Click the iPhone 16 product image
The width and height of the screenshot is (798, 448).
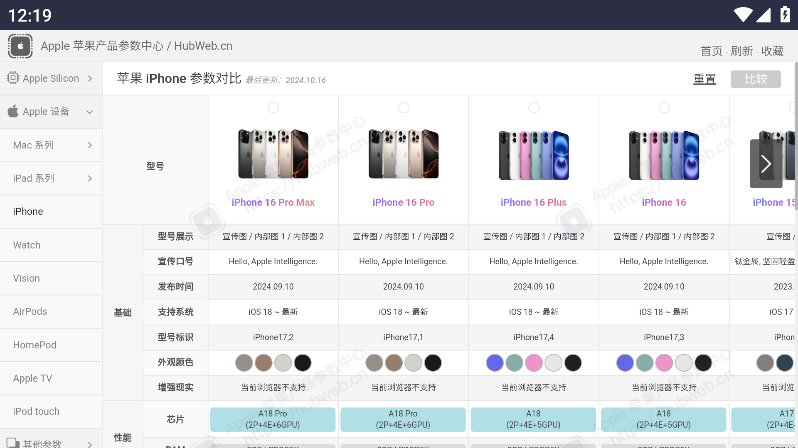click(664, 155)
